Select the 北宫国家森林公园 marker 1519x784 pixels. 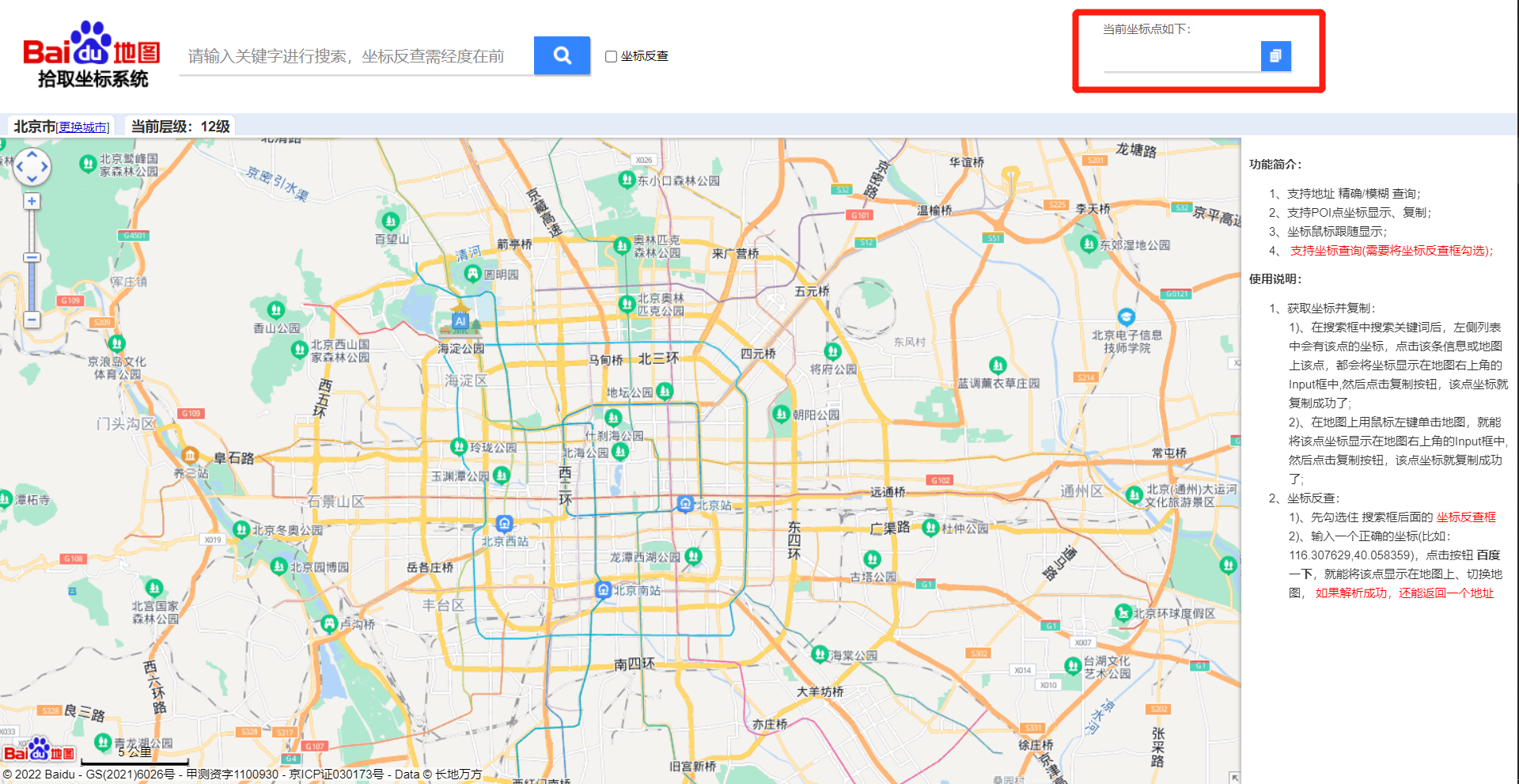[154, 588]
